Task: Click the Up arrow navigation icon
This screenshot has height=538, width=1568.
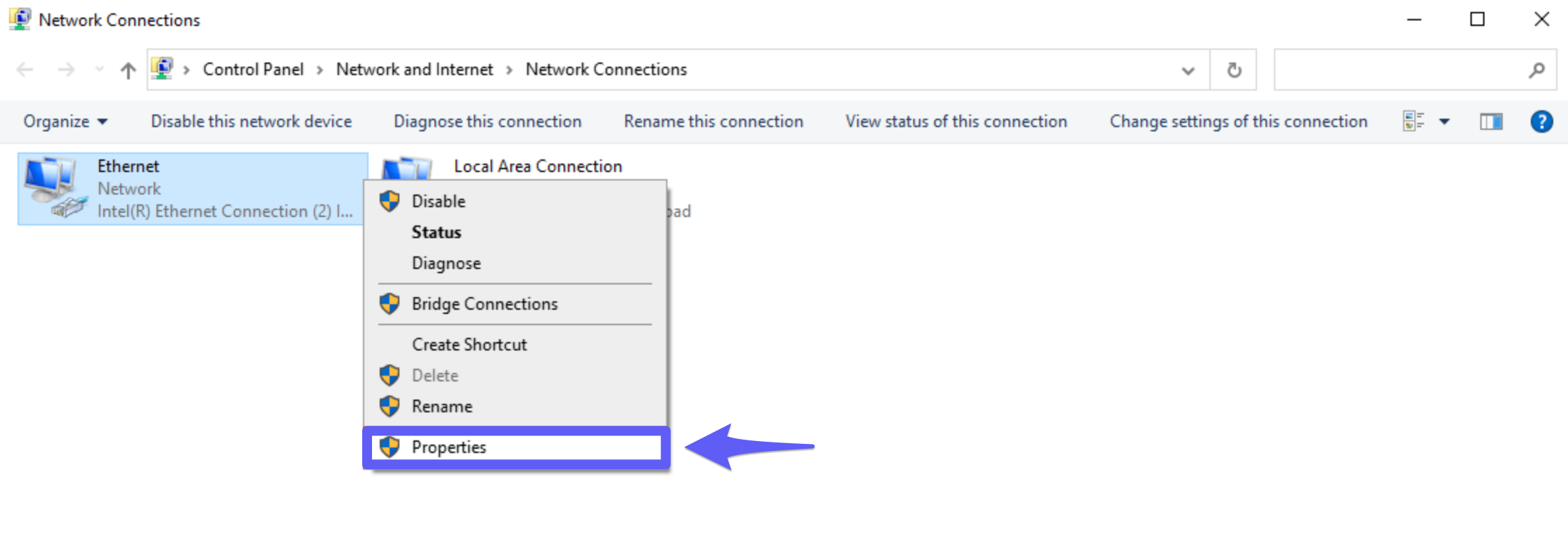Action: click(128, 70)
